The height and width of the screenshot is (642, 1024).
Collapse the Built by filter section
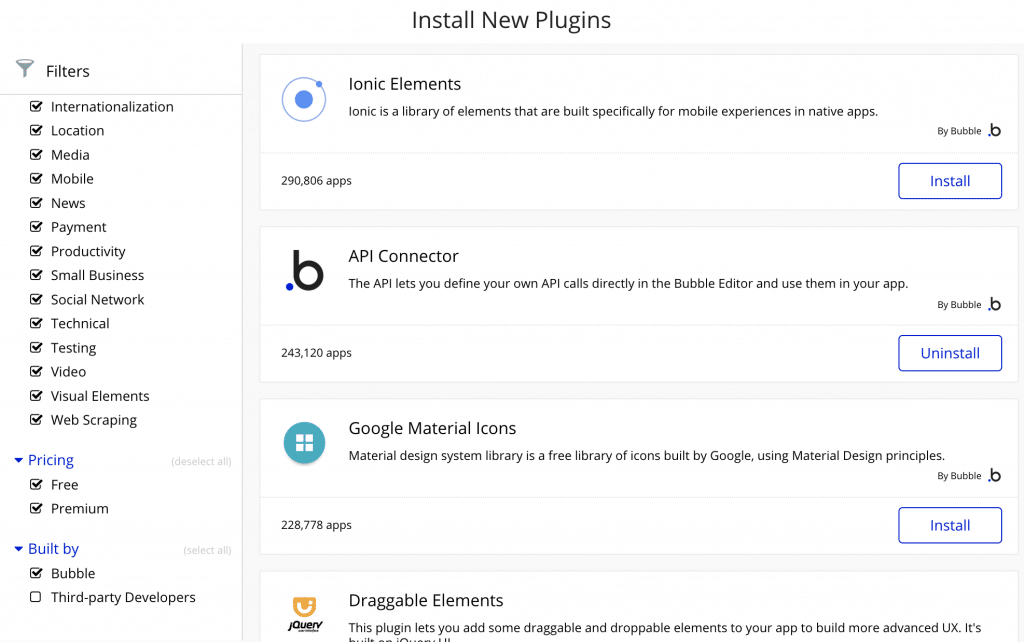point(19,549)
